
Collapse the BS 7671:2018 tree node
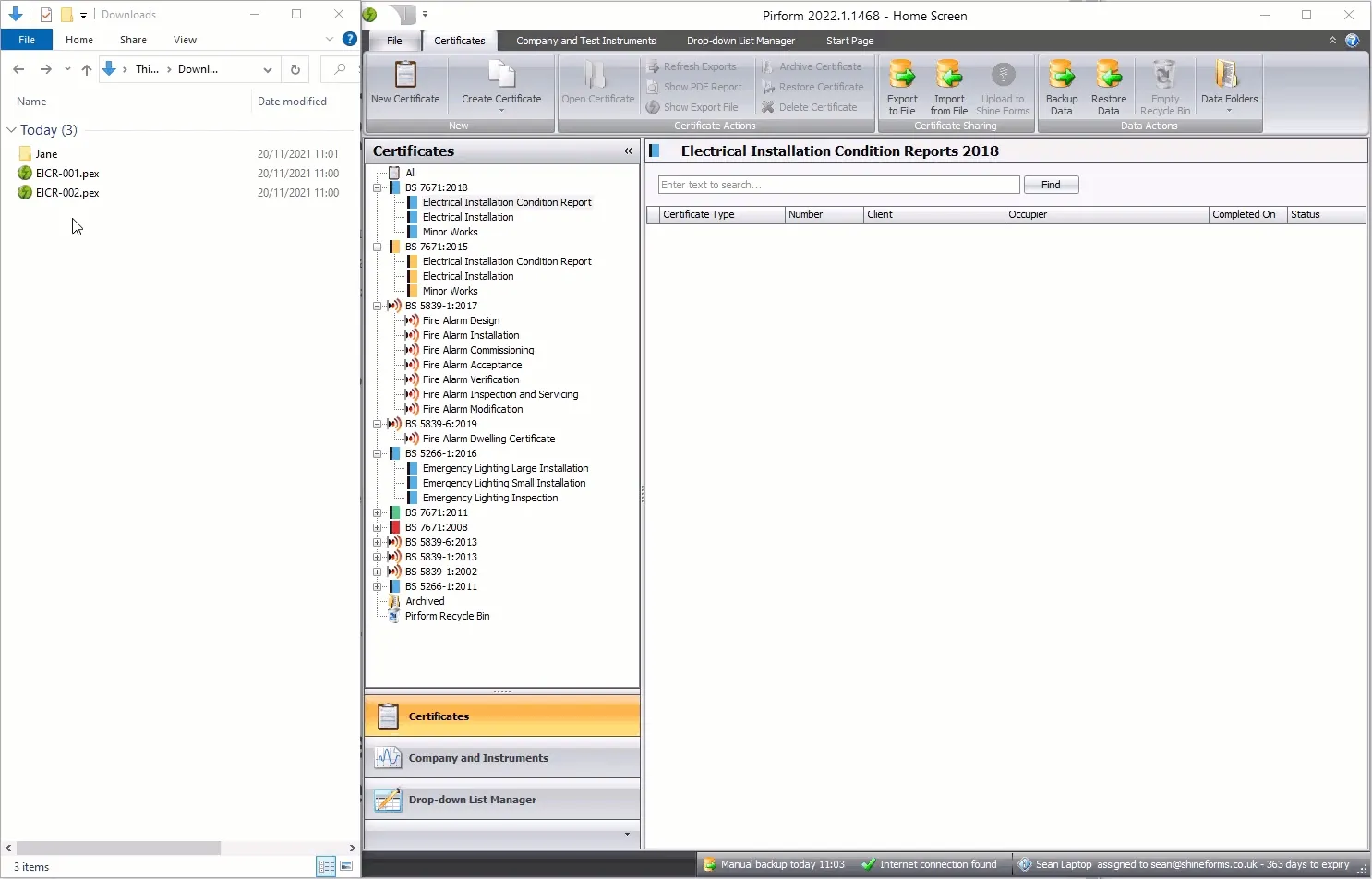point(379,187)
